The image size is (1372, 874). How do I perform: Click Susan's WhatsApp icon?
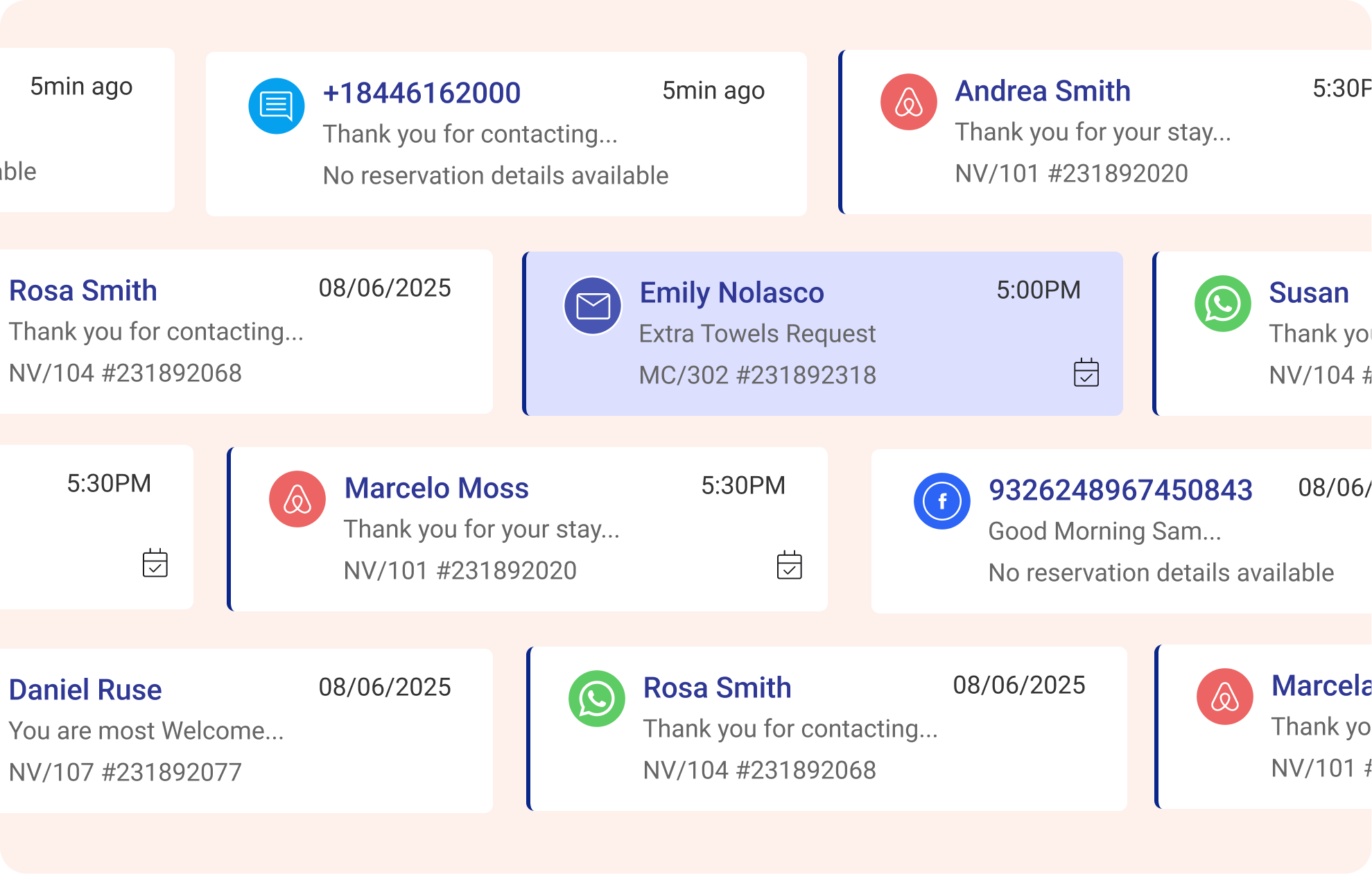click(x=1222, y=304)
